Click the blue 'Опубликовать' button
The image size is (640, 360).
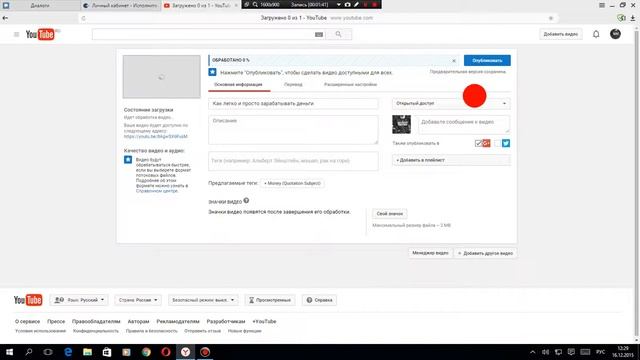coord(487,60)
